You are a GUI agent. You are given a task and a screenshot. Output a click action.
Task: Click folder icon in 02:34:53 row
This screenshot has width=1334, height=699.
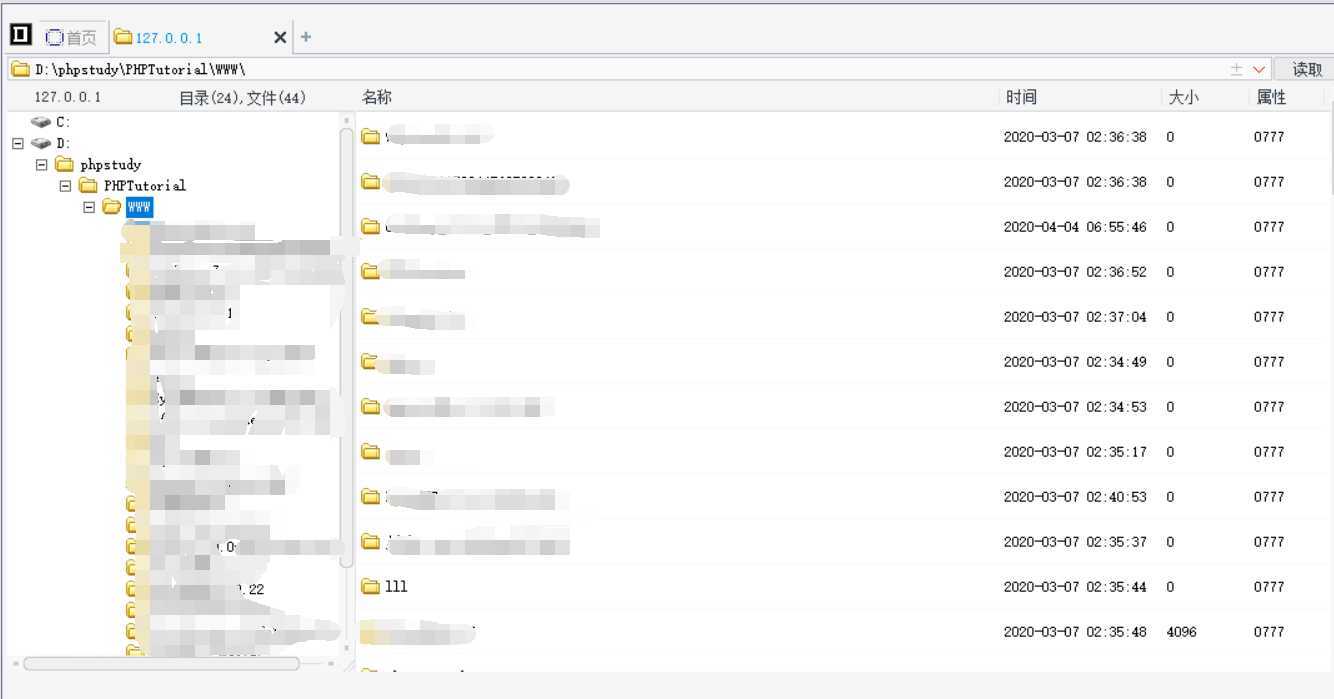click(371, 406)
